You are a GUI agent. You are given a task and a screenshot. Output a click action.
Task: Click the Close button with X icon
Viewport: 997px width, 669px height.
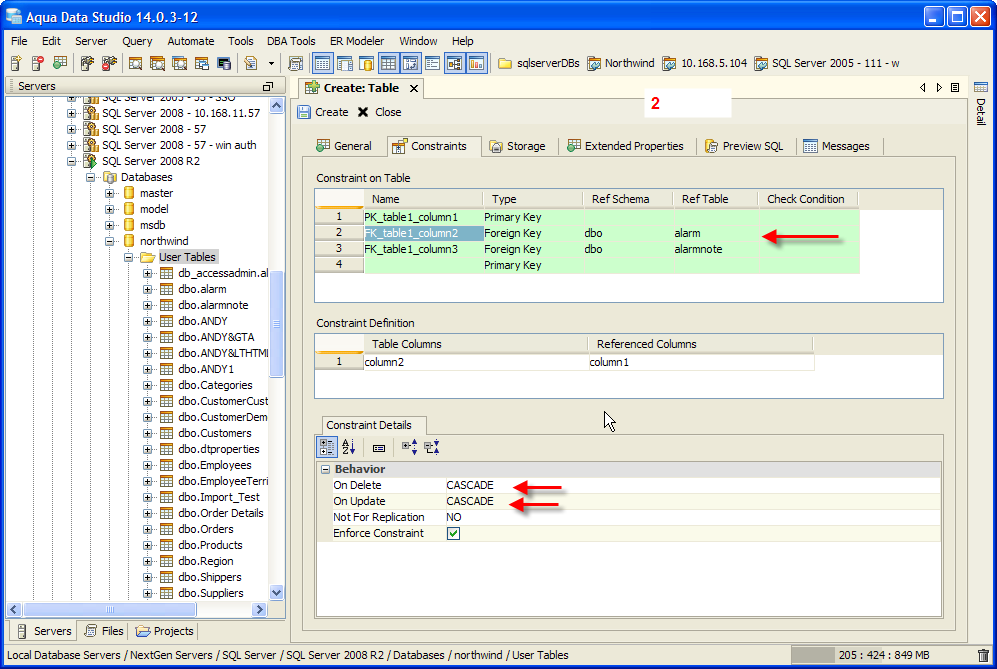[x=380, y=112]
